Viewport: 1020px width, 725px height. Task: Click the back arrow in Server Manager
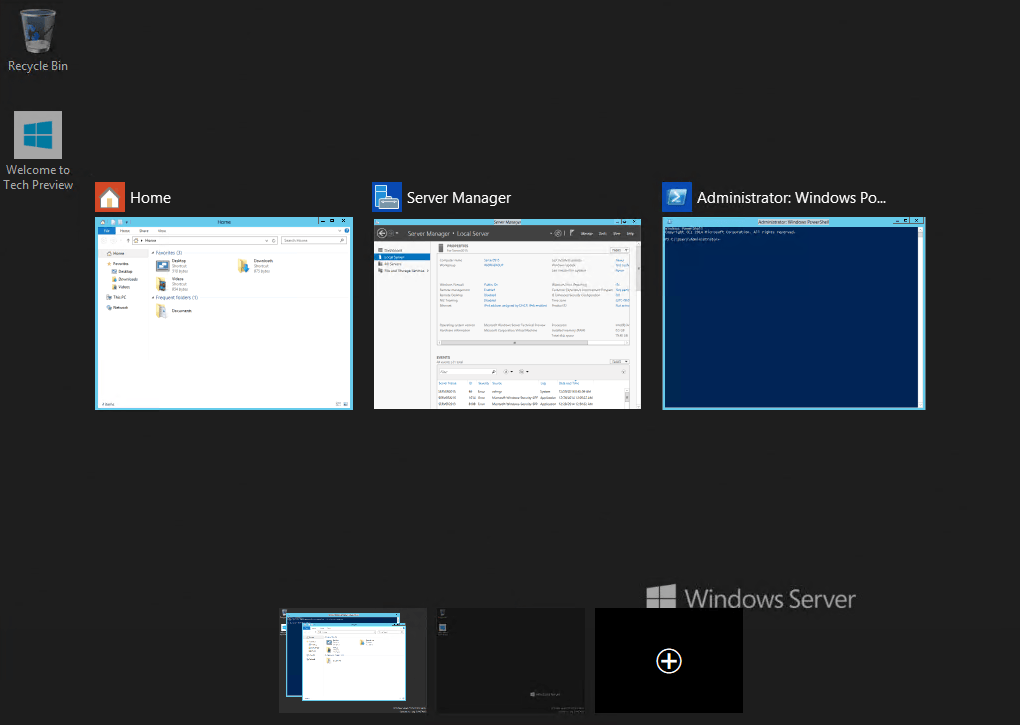coord(381,233)
